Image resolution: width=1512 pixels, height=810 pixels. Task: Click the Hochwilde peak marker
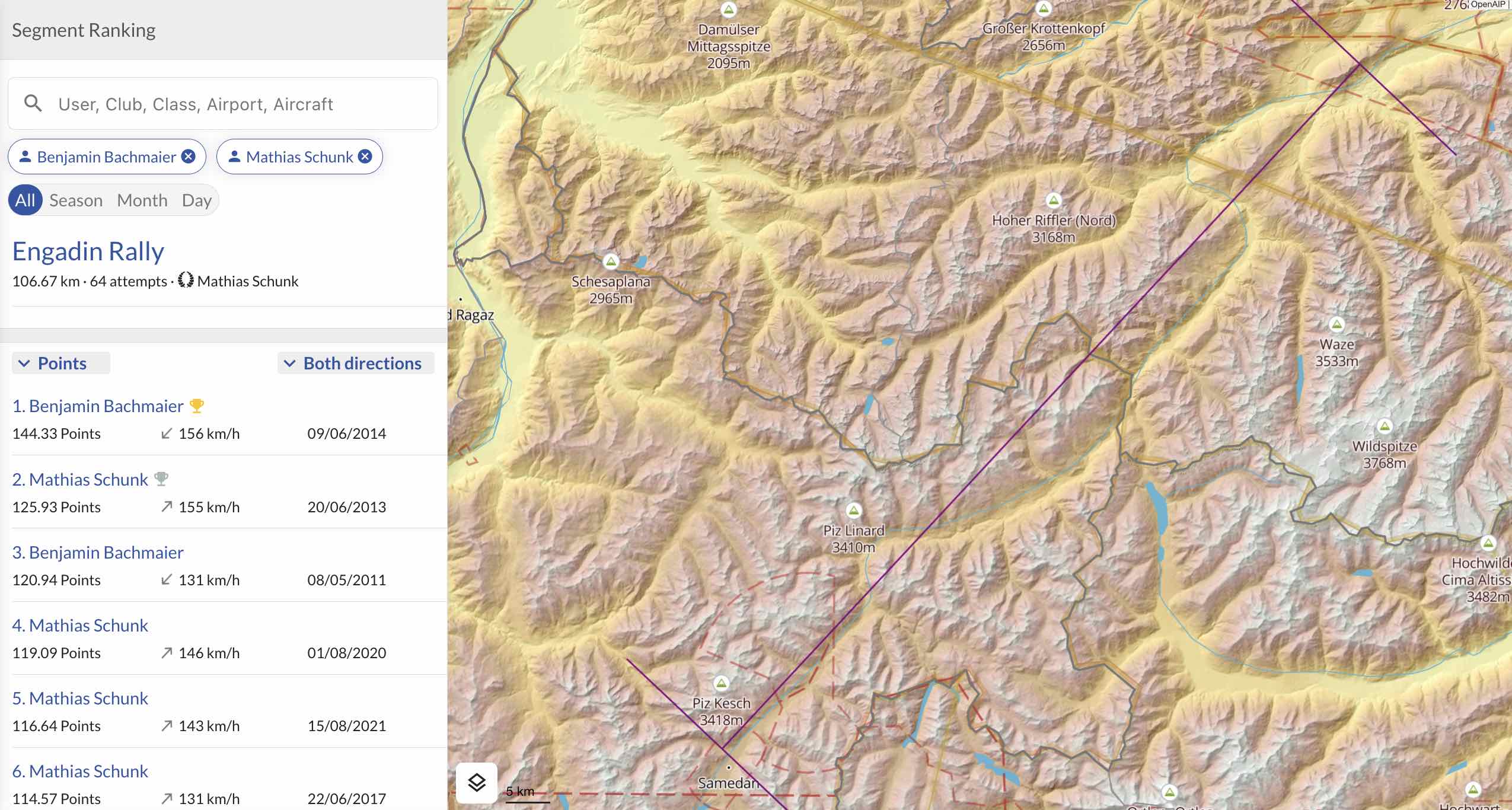click(x=1488, y=543)
